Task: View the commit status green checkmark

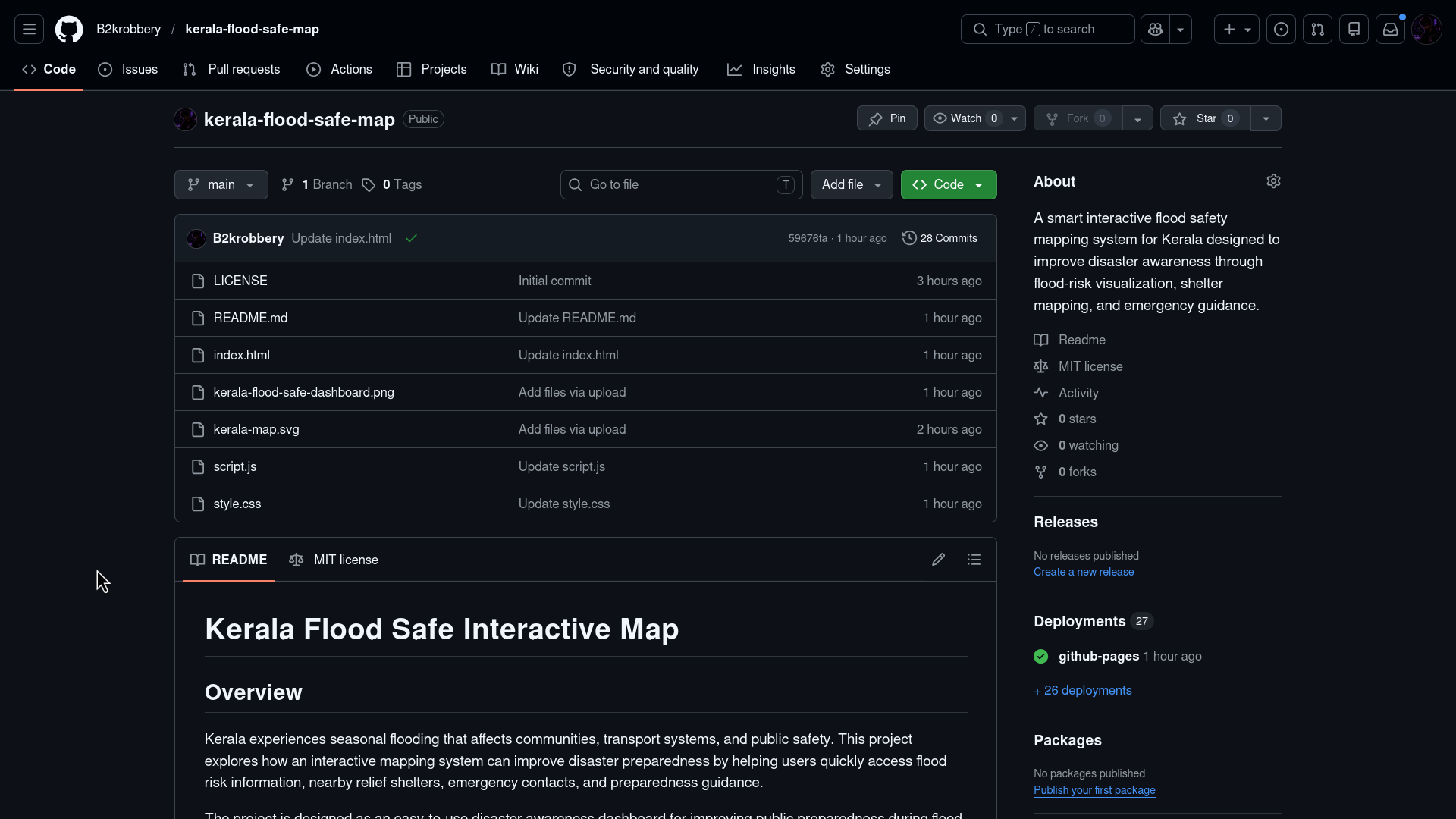Action: [x=412, y=238]
